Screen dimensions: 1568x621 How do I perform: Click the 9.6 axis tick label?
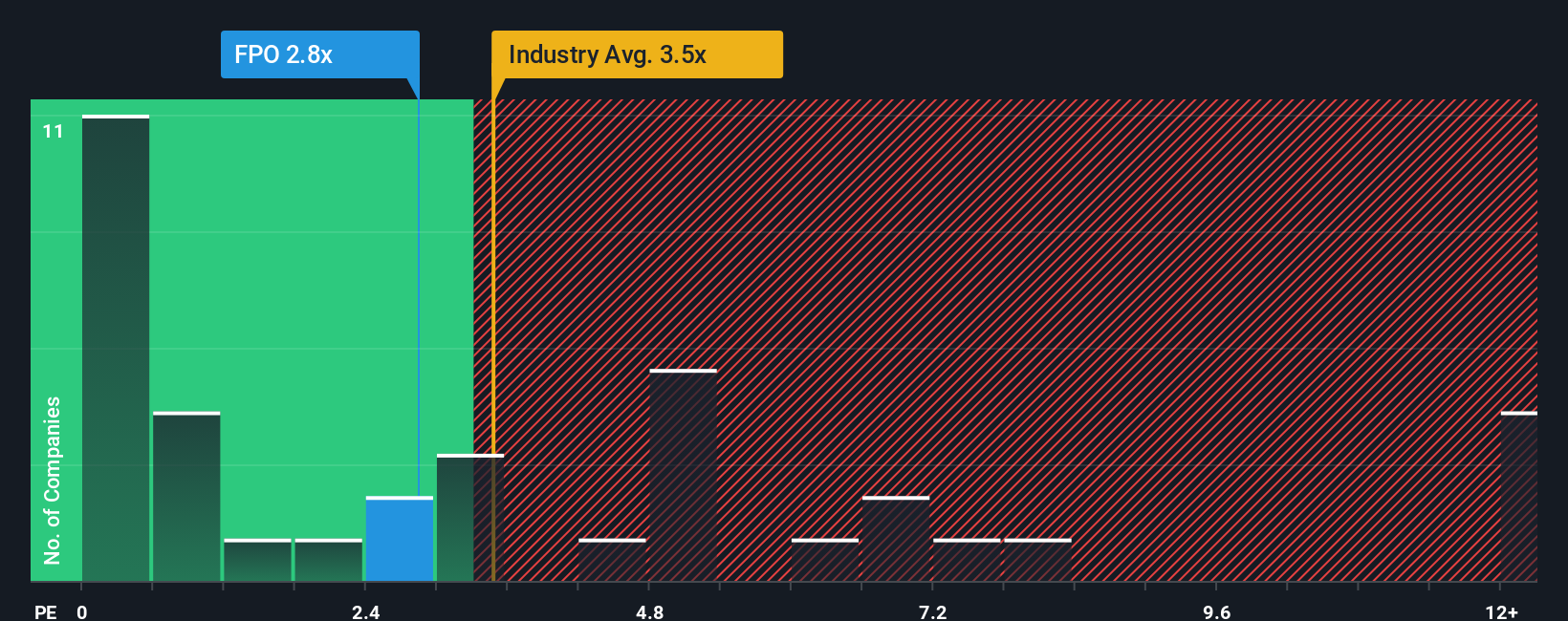1216,612
